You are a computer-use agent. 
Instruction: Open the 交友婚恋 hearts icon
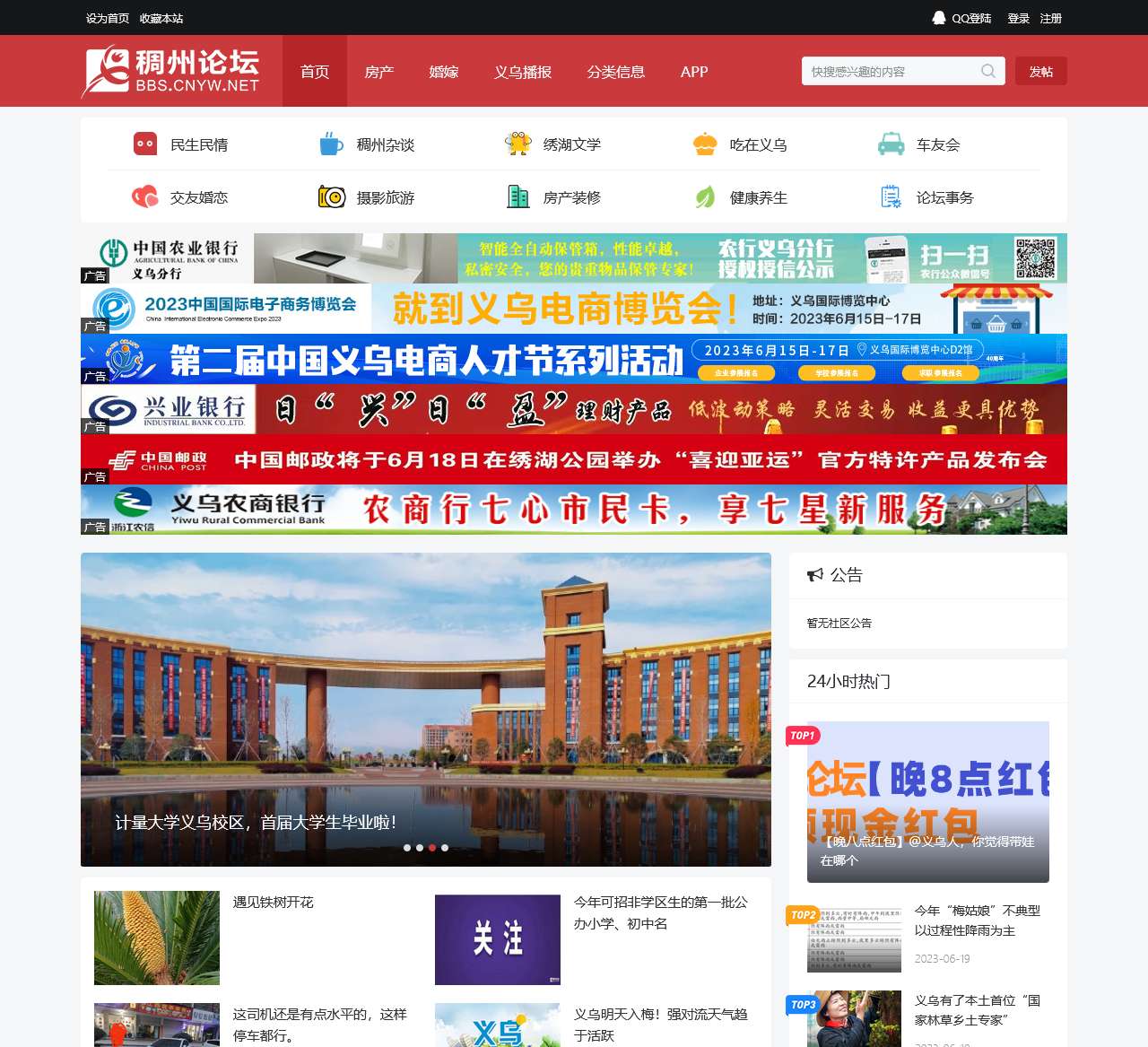(x=145, y=197)
